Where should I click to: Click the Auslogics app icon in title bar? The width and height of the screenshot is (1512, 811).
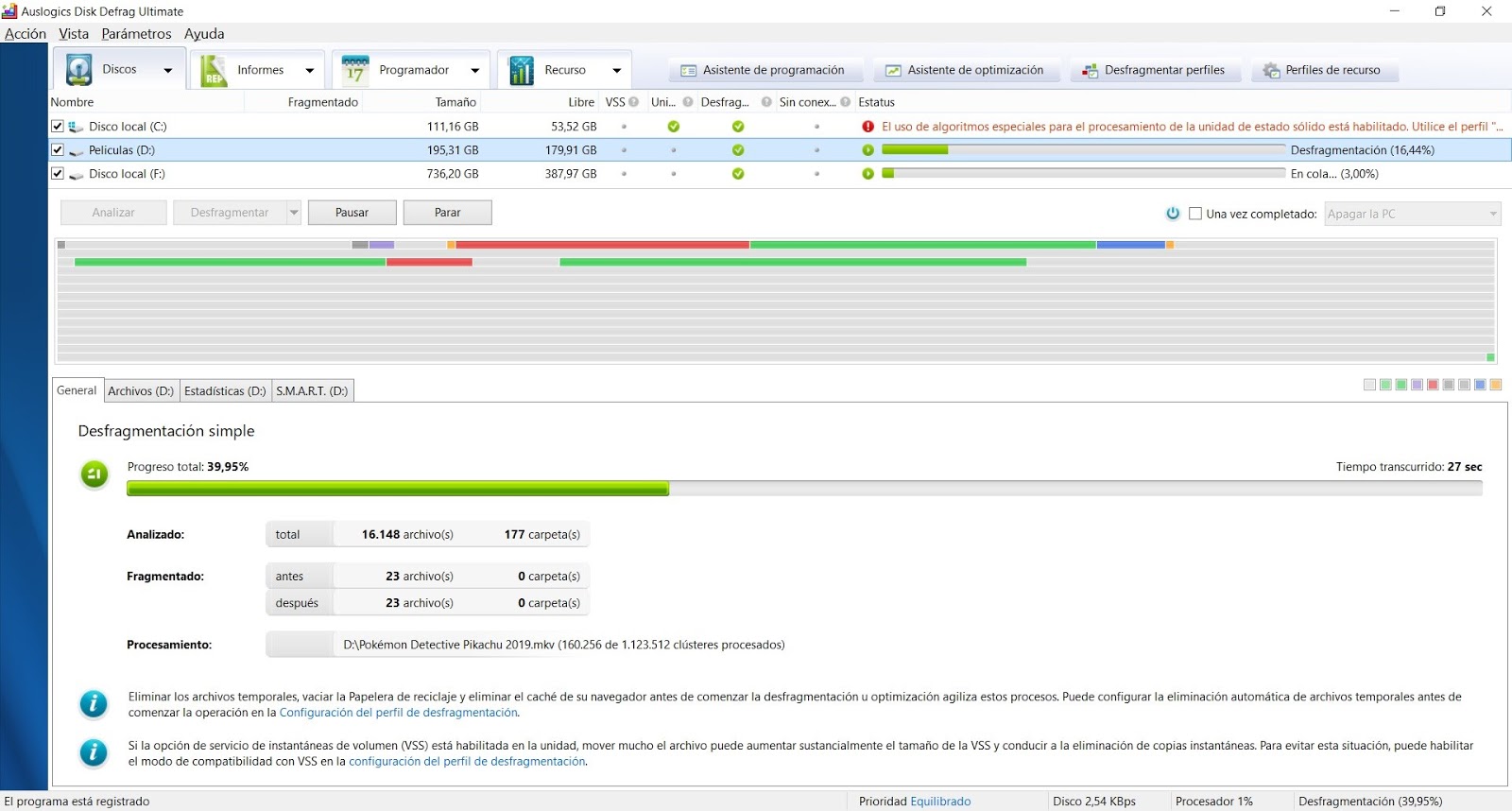(x=9, y=11)
